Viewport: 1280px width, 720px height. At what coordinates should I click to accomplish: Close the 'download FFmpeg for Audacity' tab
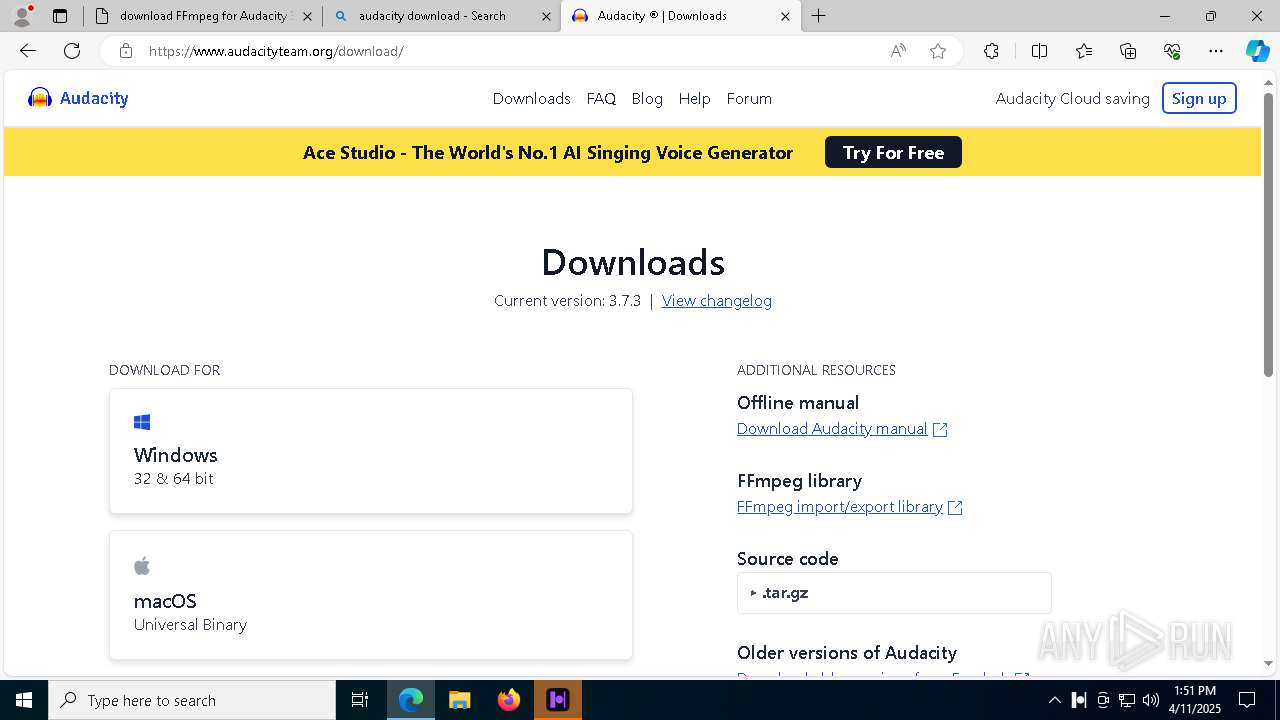[x=307, y=16]
